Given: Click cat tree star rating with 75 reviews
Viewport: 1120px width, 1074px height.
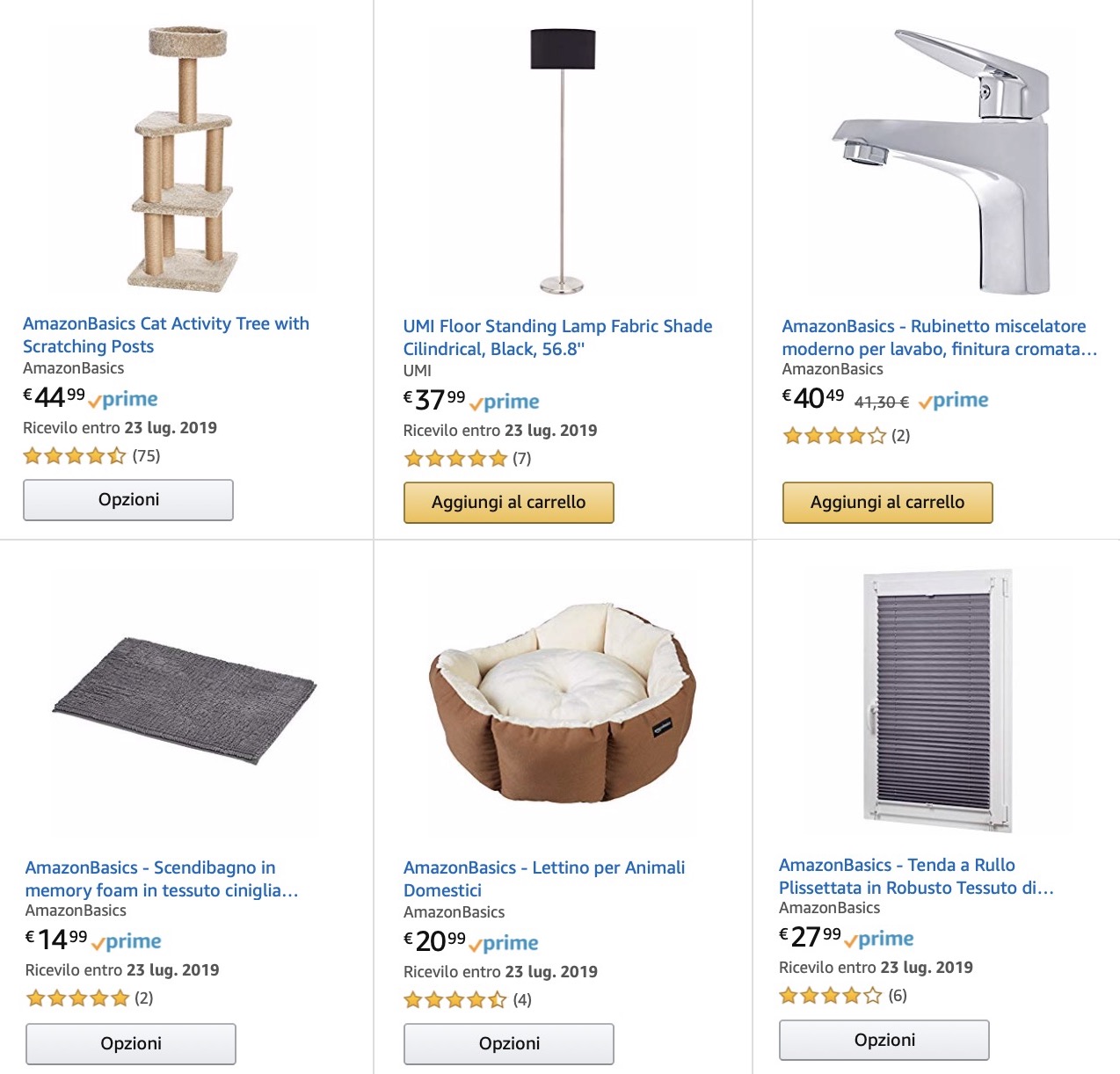Looking at the screenshot, I should [x=75, y=456].
